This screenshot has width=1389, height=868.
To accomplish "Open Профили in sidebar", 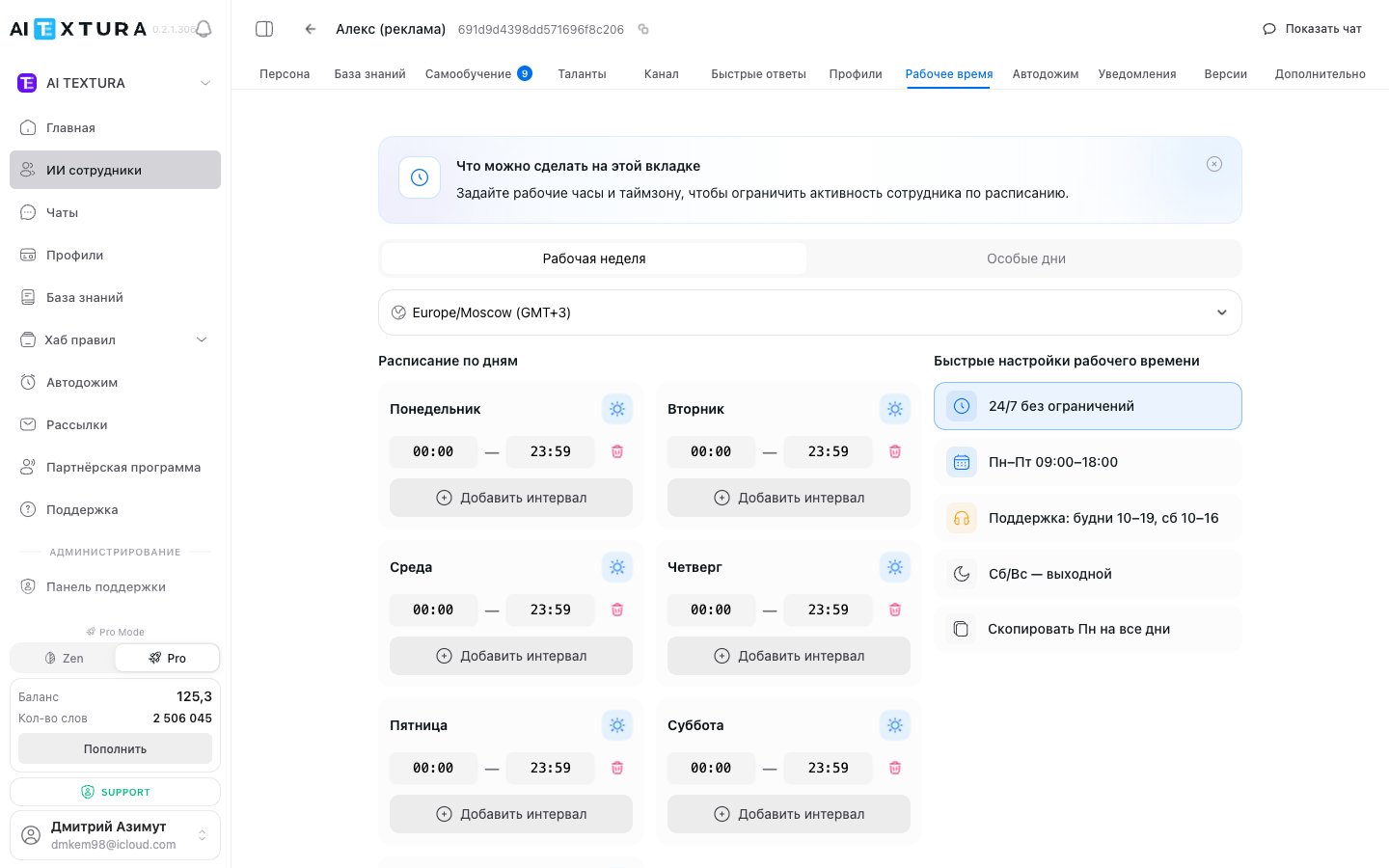I will pos(115,255).
